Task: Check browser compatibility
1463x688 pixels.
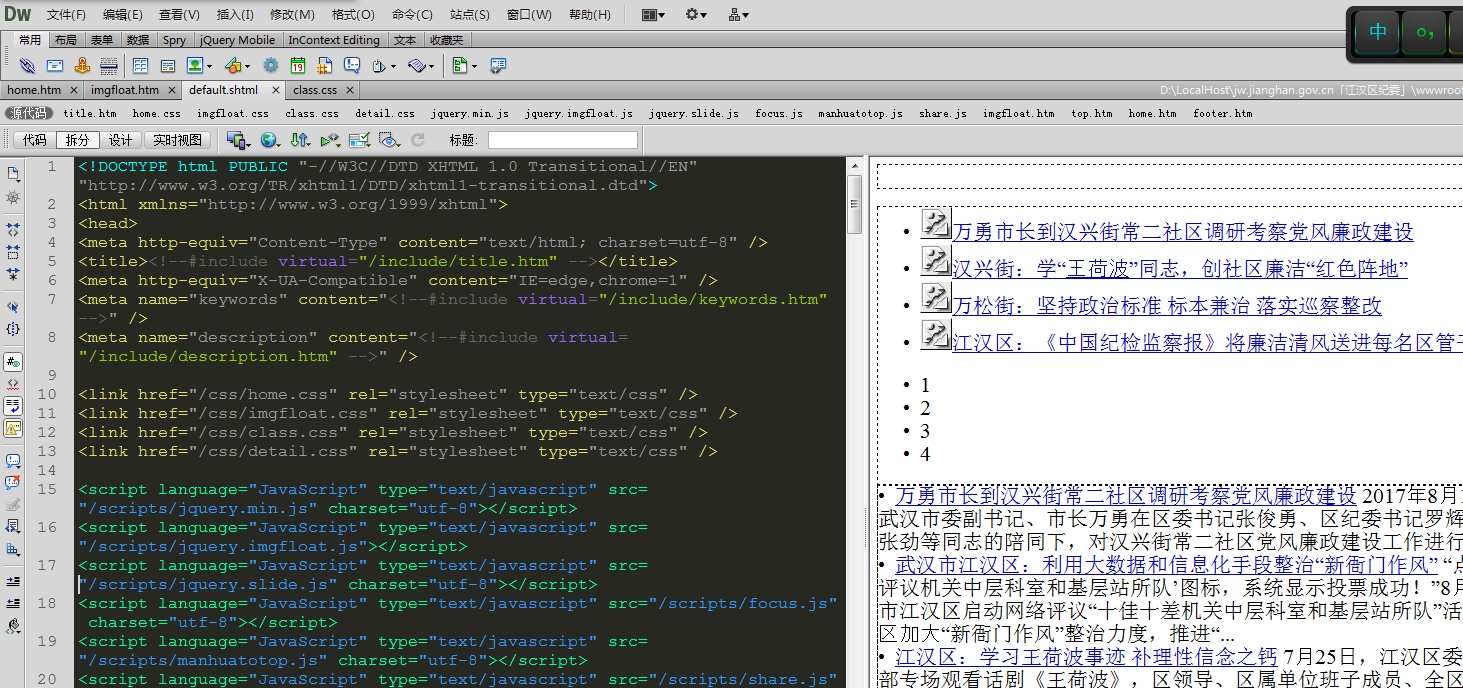Action: tap(359, 140)
